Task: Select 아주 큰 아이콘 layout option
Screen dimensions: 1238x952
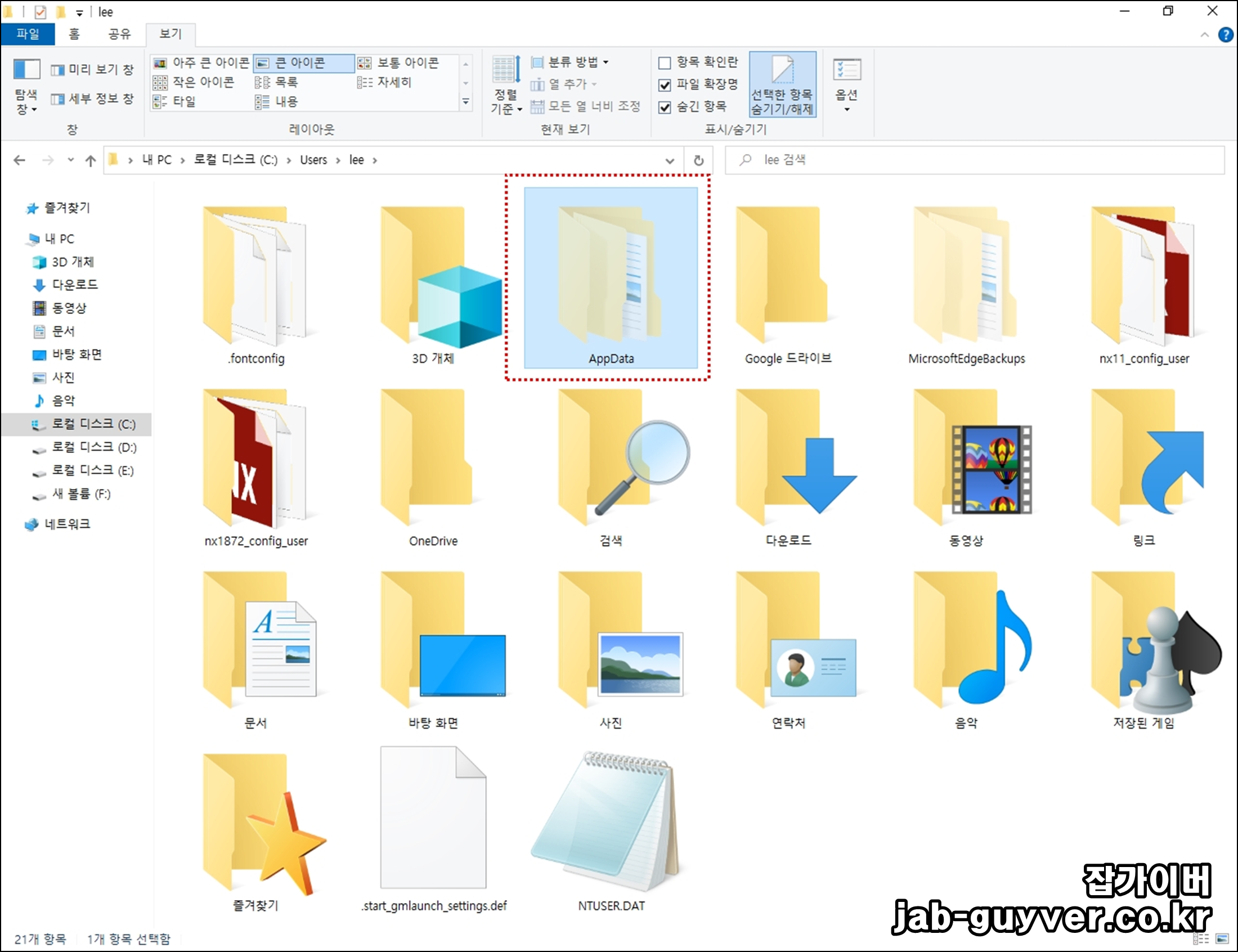Action: coord(202,63)
